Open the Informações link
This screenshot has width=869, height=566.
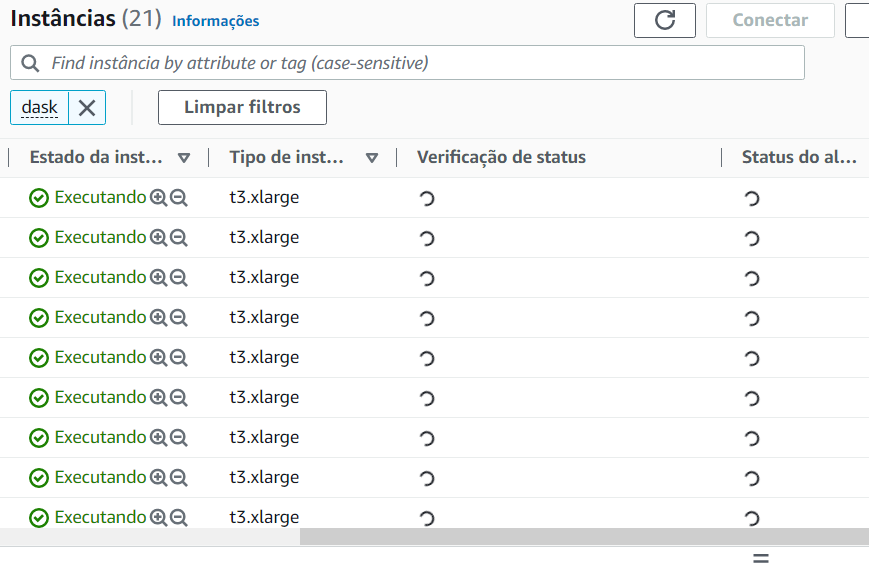[215, 21]
